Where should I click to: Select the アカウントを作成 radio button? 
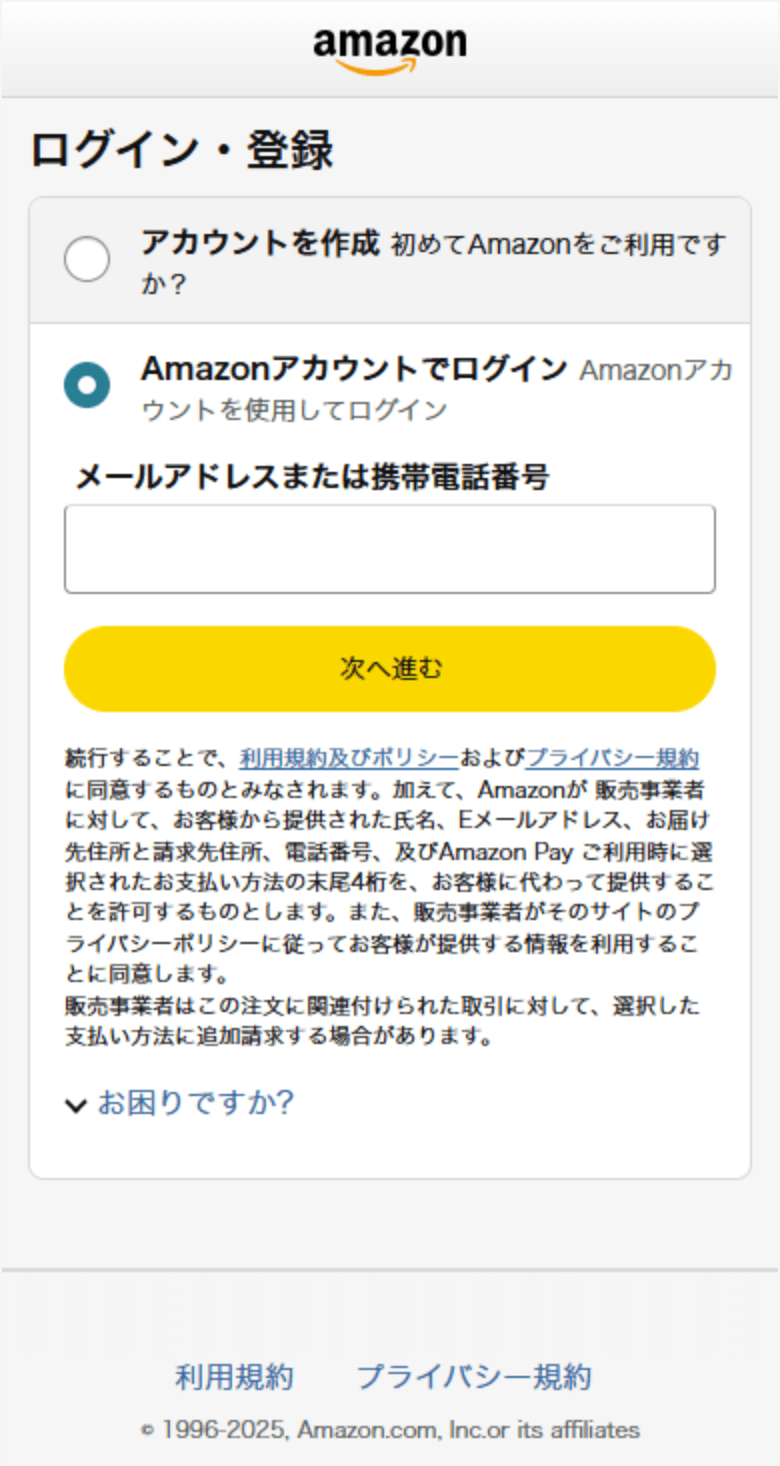point(87,260)
